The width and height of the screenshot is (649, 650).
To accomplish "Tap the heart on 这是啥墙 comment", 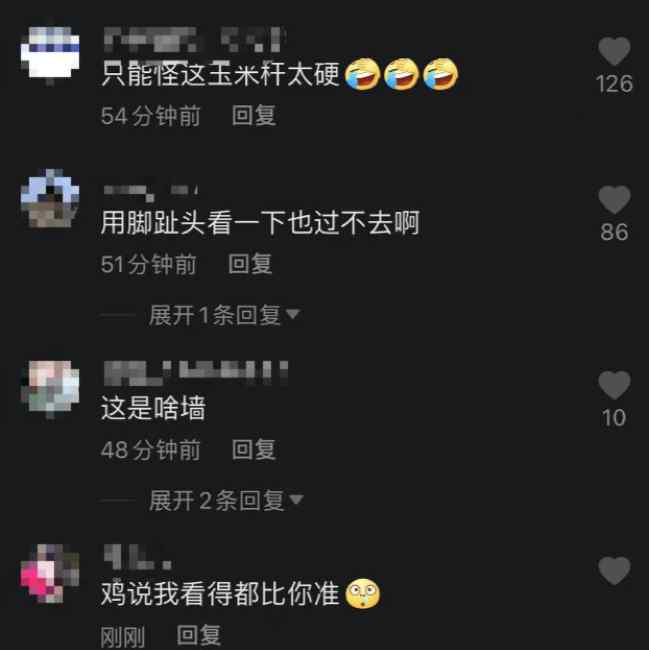I will (x=614, y=386).
